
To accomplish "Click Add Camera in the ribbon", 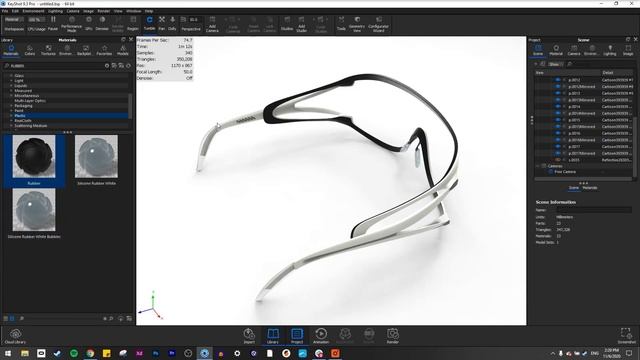I will [212, 24].
